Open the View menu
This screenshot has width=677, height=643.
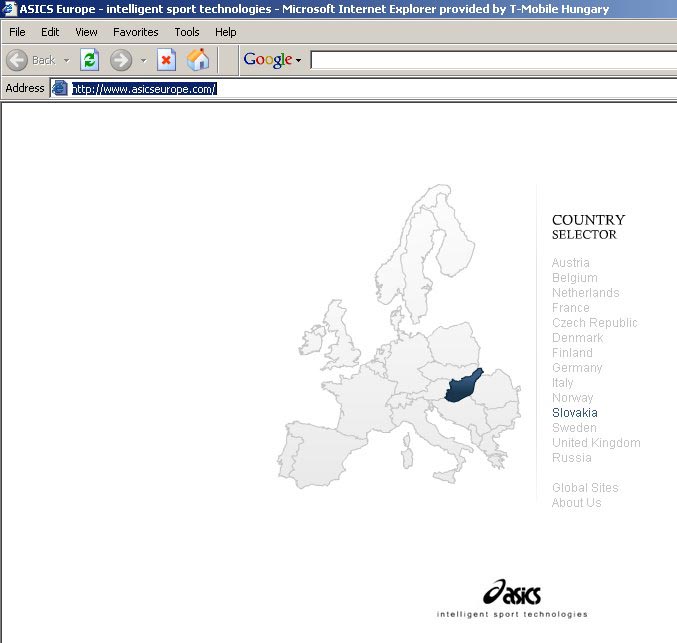[x=86, y=32]
